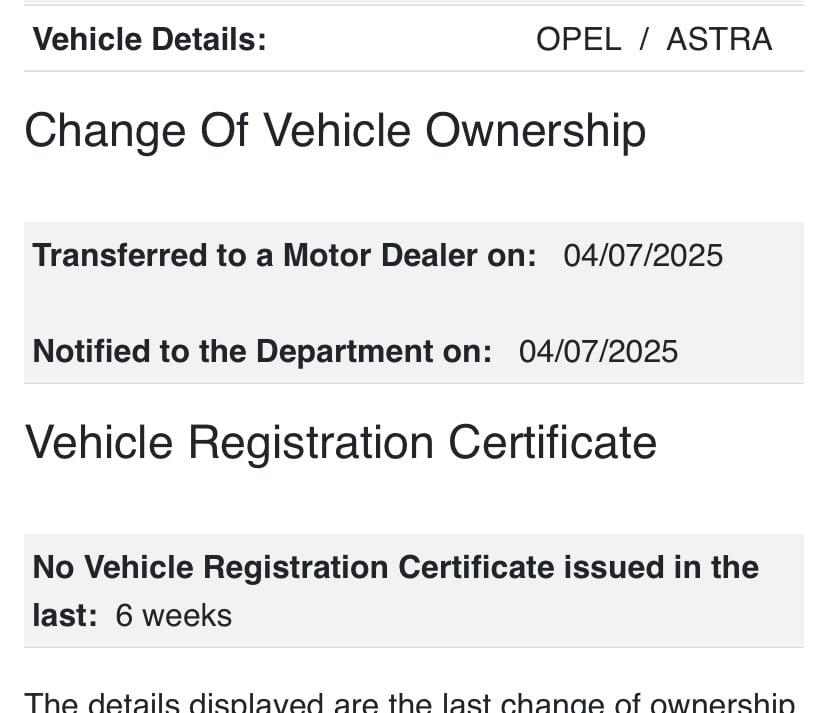The height and width of the screenshot is (713, 828).
Task: Select the OPEL / ASTRA vehicle text
Action: point(654,40)
